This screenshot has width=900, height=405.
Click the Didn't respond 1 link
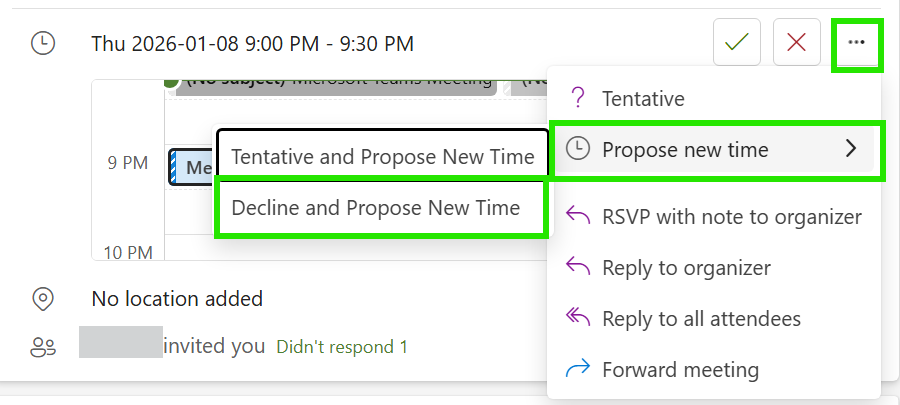tap(341, 347)
